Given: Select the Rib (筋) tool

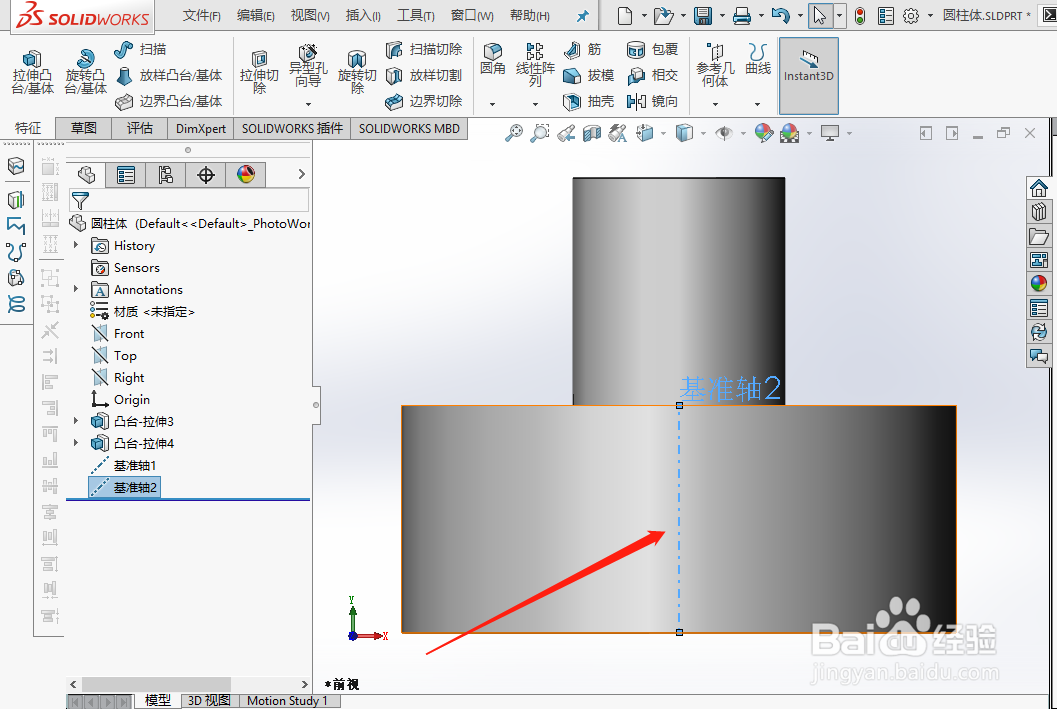Looking at the screenshot, I should coord(582,49).
